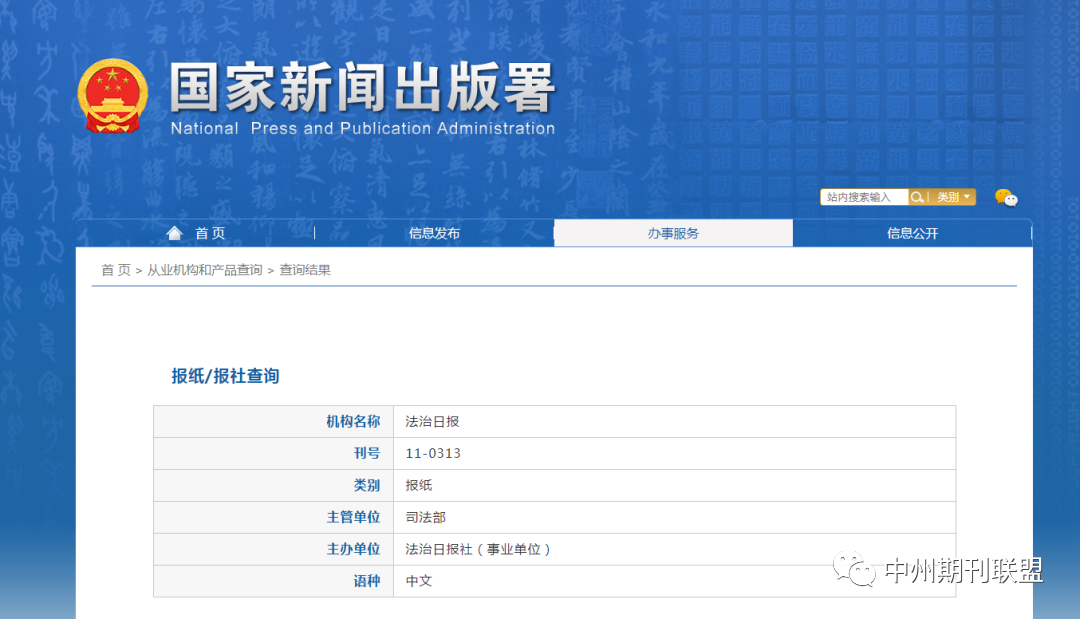The width and height of the screenshot is (1080, 619).
Task: Open the 信息公开 navigation tab
Action: click(x=912, y=233)
